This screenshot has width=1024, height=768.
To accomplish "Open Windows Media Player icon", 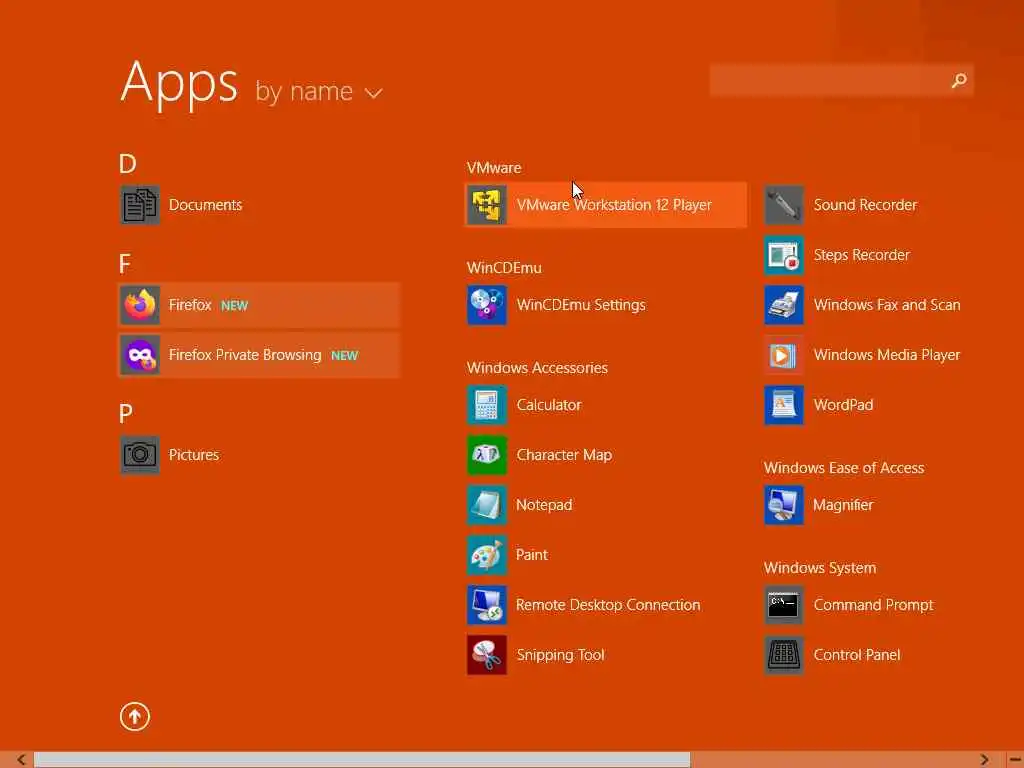I will tap(784, 355).
